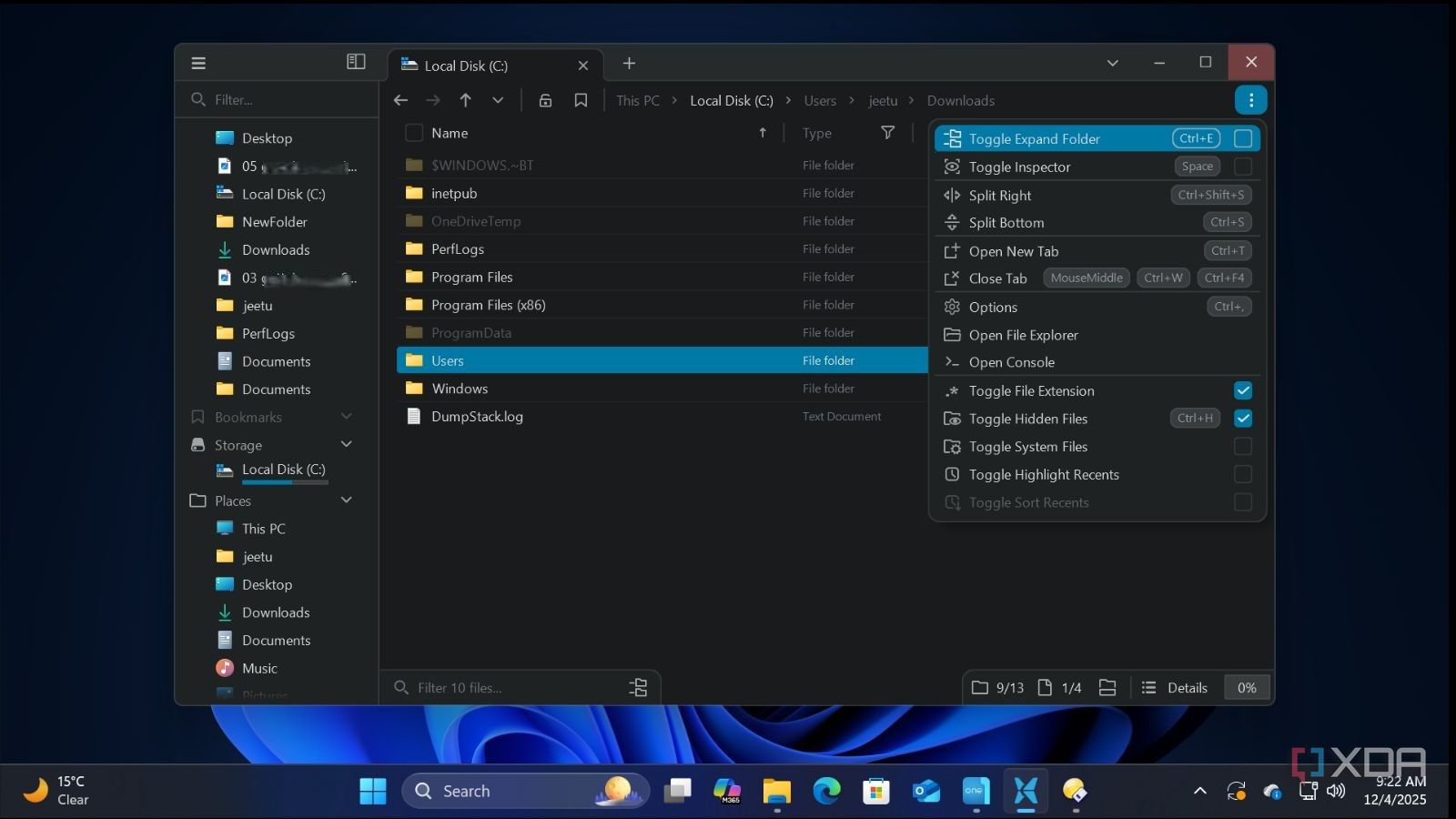
Task: Enable Toggle Highlight Recents checkbox
Action: (1243, 474)
